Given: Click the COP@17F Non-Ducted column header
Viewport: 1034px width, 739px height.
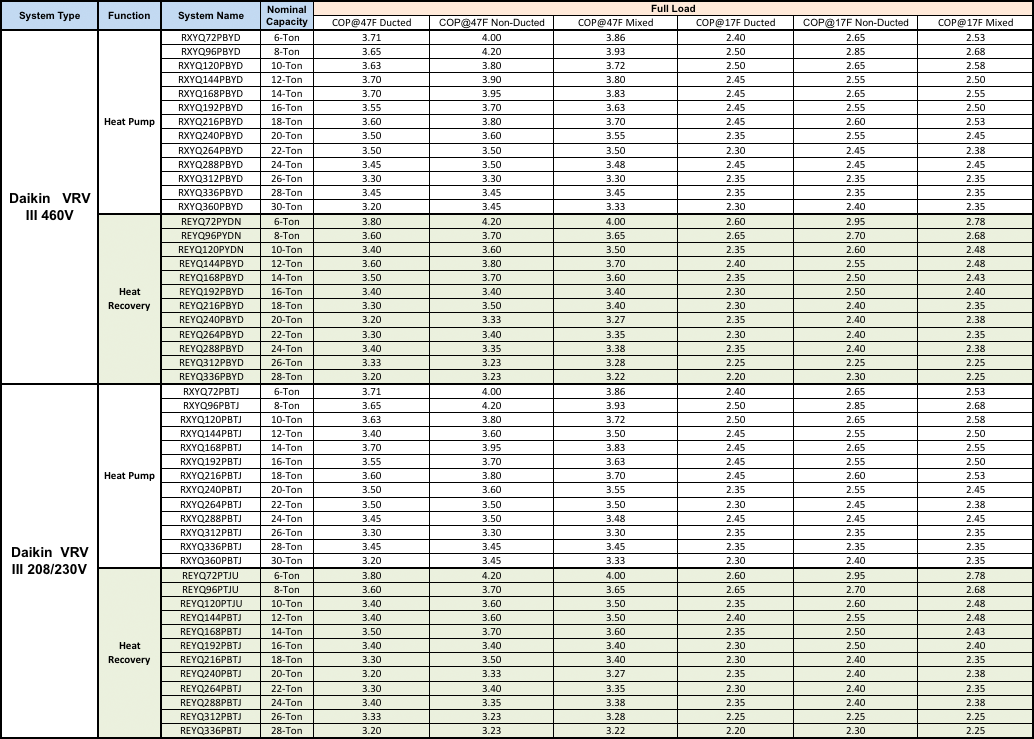Looking at the screenshot, I should click(855, 22).
